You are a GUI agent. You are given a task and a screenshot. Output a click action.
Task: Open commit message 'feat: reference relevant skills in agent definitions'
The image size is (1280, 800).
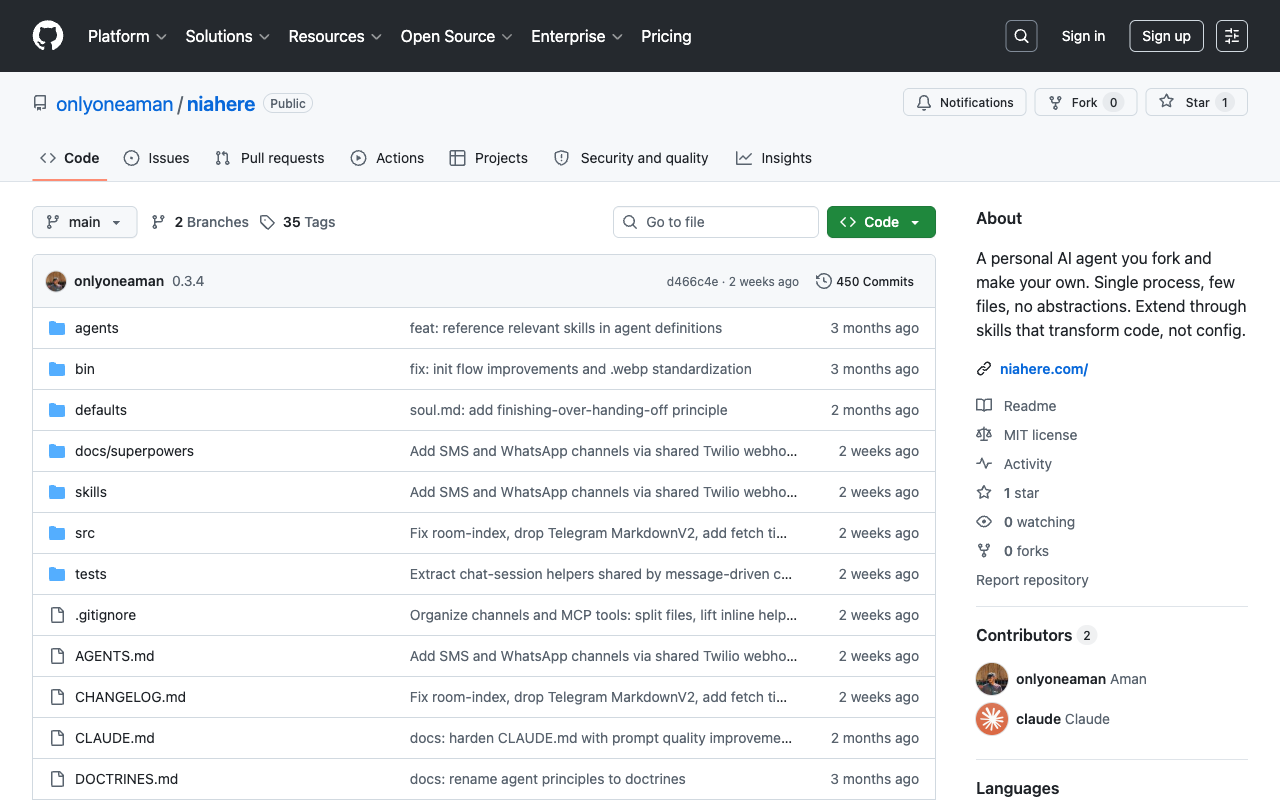pyautogui.click(x=566, y=328)
